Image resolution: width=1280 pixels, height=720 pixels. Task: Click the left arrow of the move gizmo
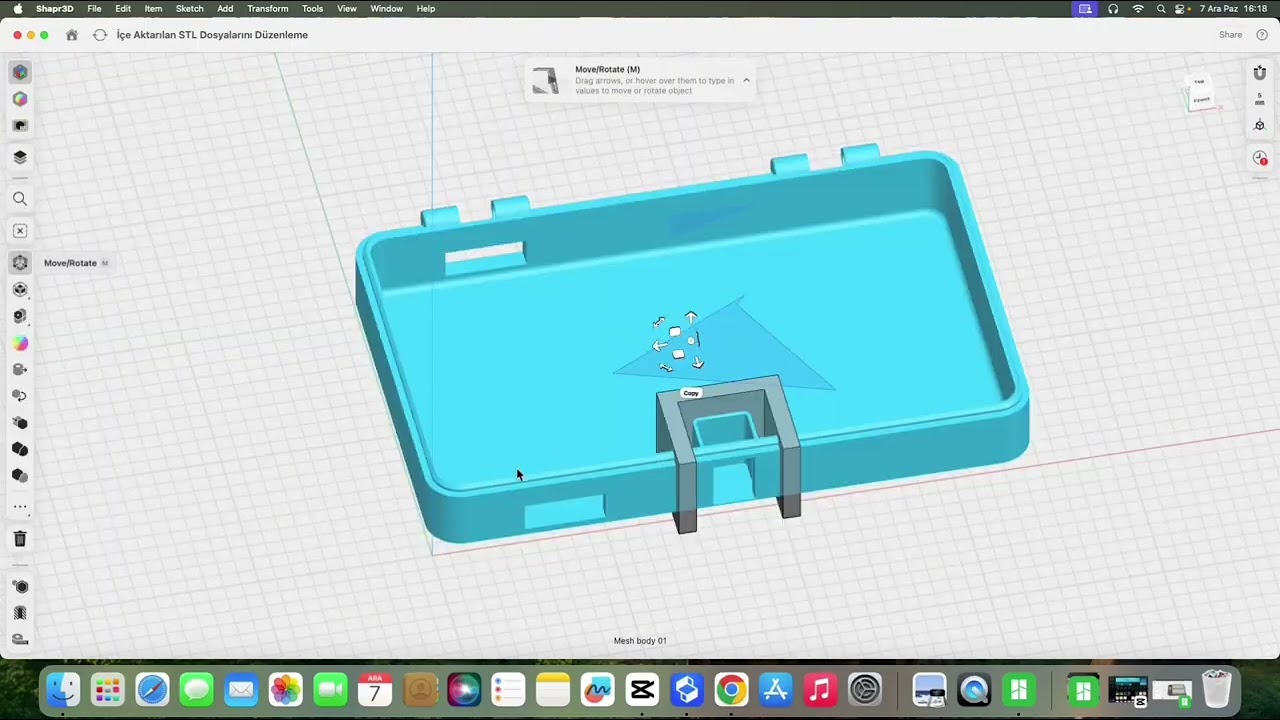point(659,345)
